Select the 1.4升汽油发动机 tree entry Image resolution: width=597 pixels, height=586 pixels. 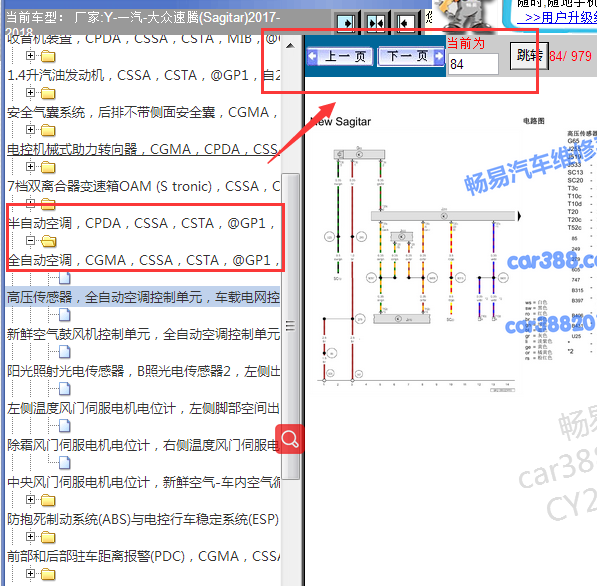click(144, 75)
